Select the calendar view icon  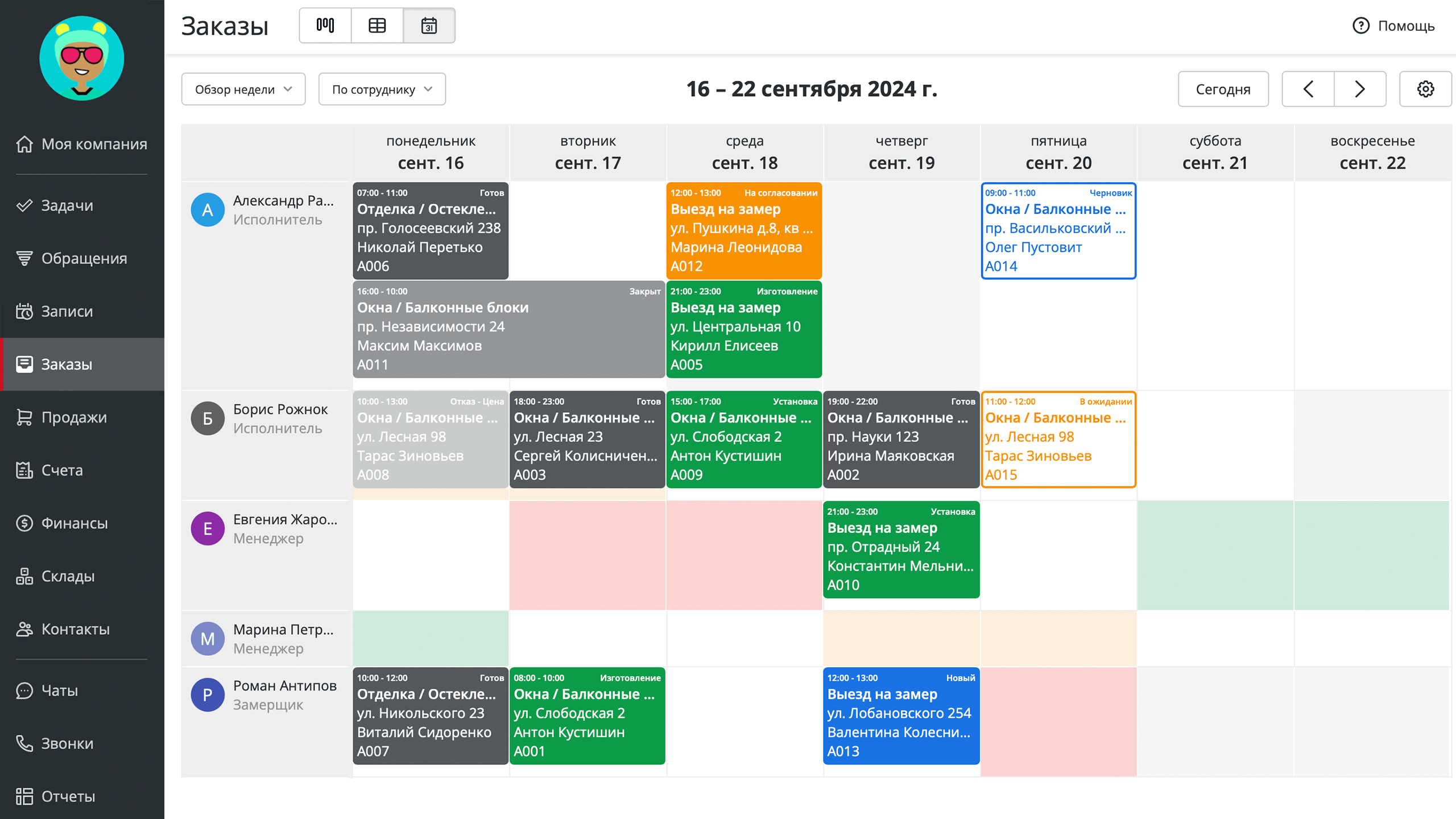coord(429,26)
